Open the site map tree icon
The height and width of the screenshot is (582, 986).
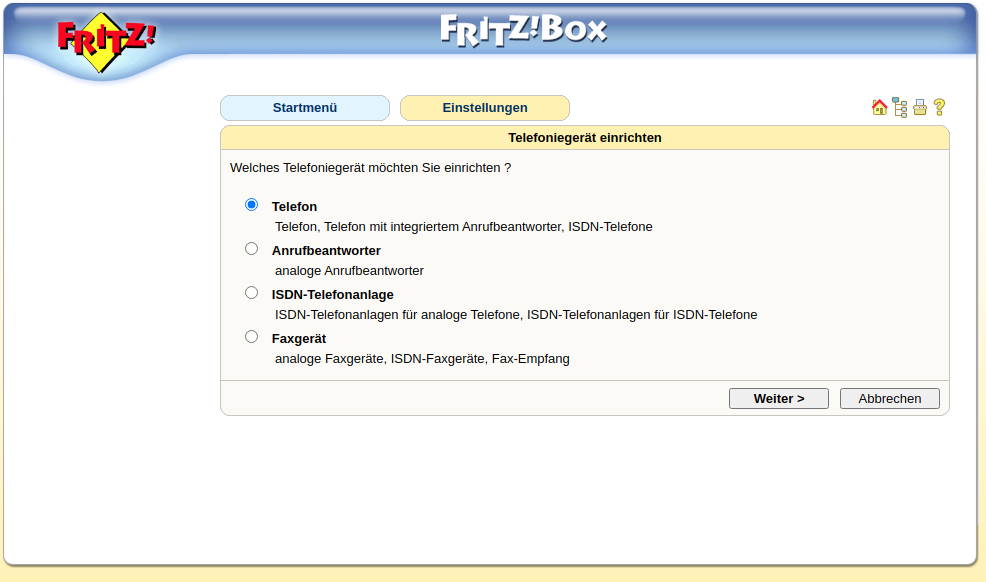(x=900, y=107)
